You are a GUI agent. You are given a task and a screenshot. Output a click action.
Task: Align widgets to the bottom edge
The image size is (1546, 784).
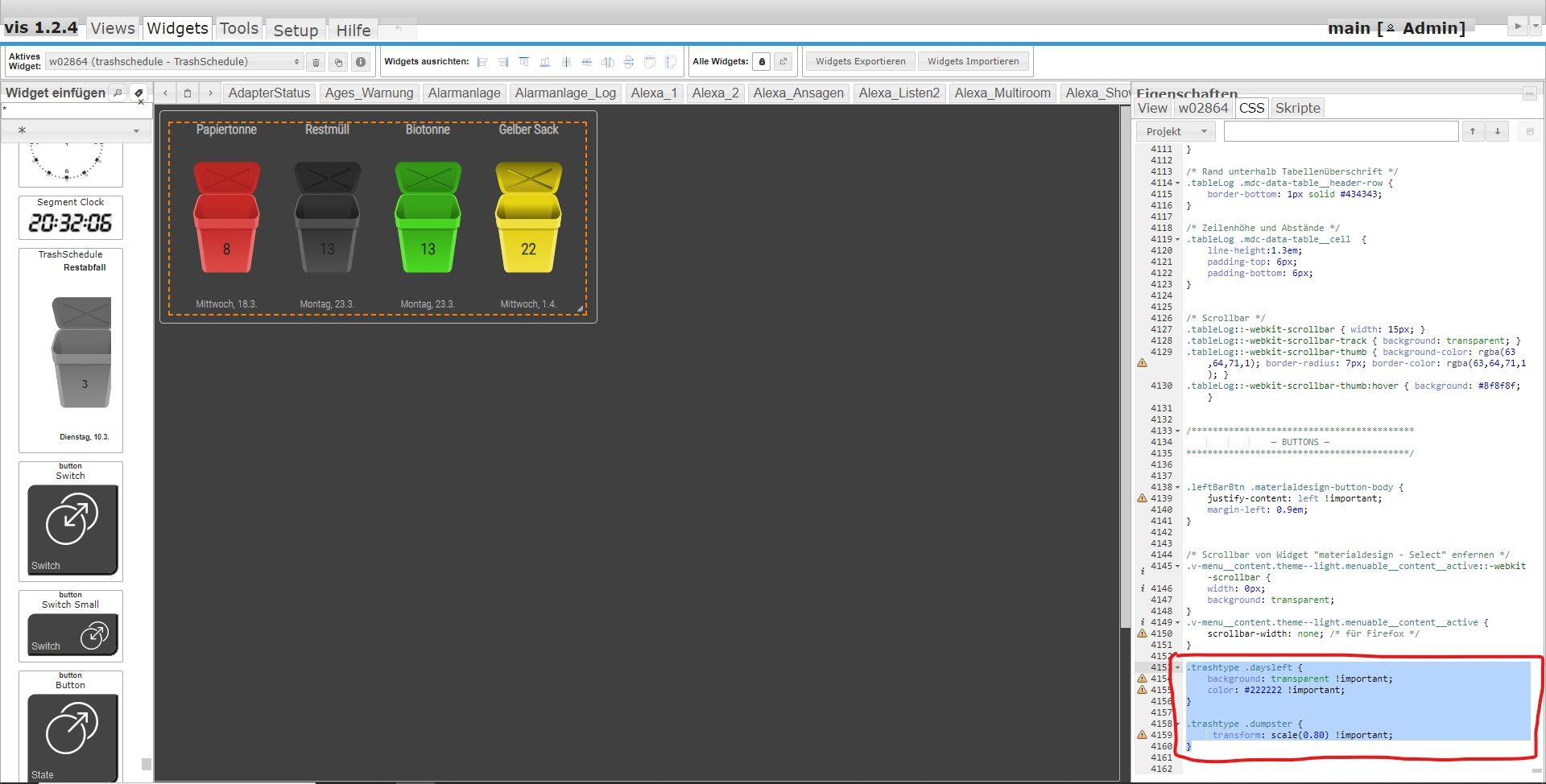(545, 62)
